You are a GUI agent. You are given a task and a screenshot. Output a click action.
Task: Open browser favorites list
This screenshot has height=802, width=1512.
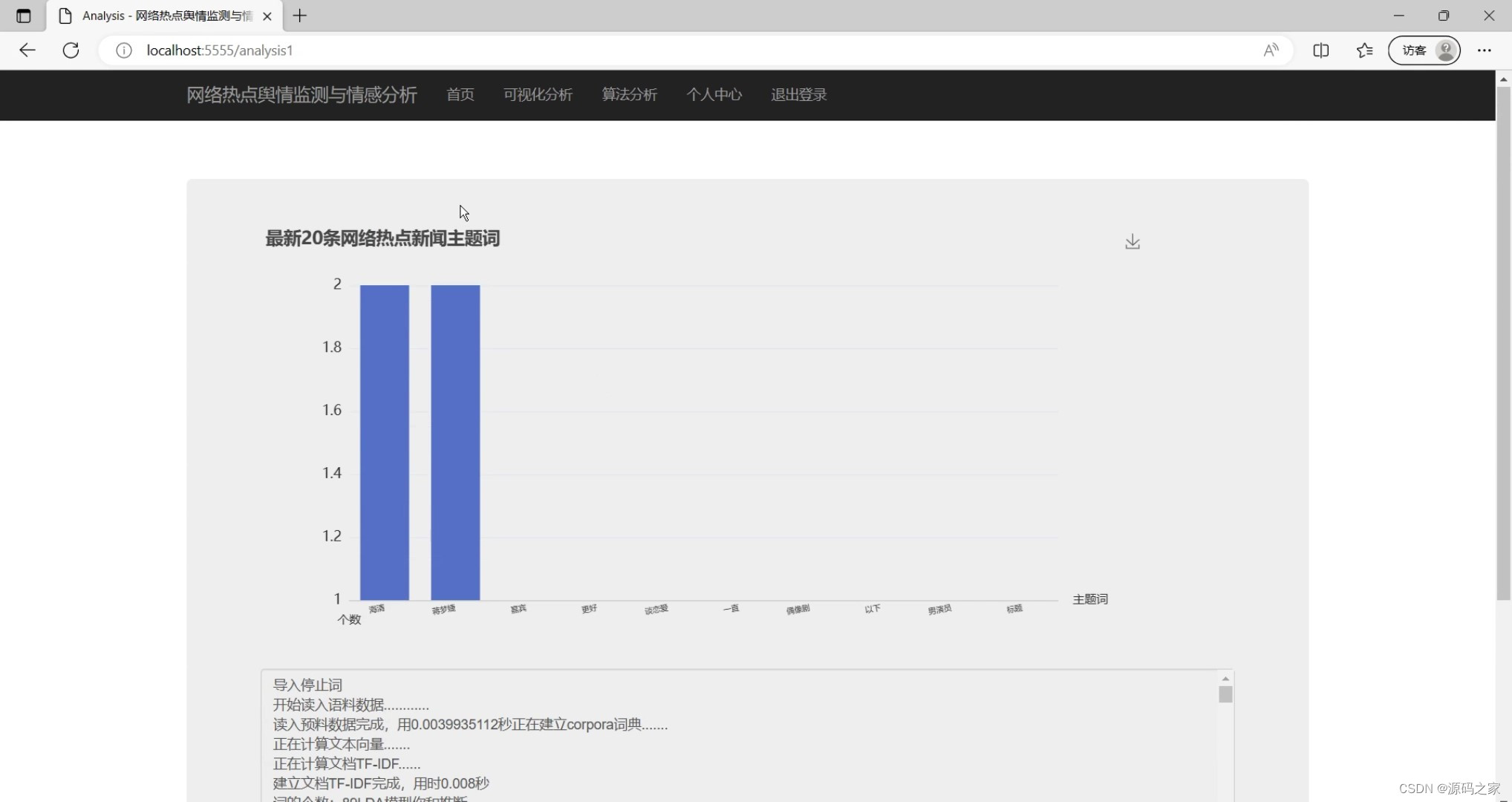point(1364,50)
